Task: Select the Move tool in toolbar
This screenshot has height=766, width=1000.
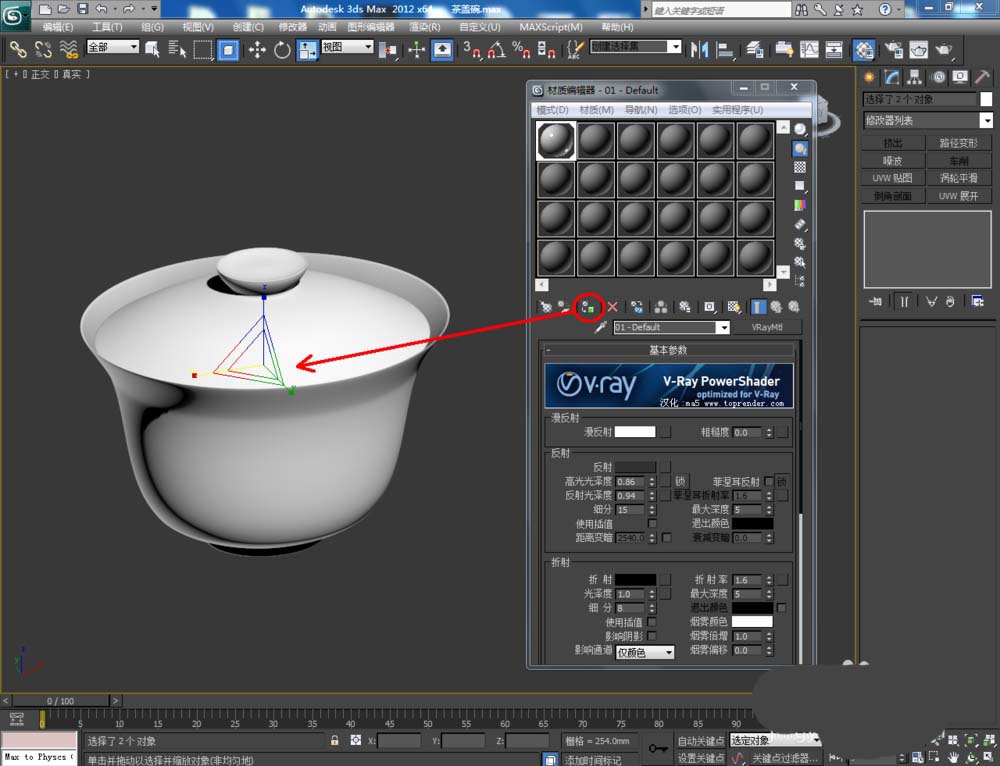Action: [x=257, y=50]
